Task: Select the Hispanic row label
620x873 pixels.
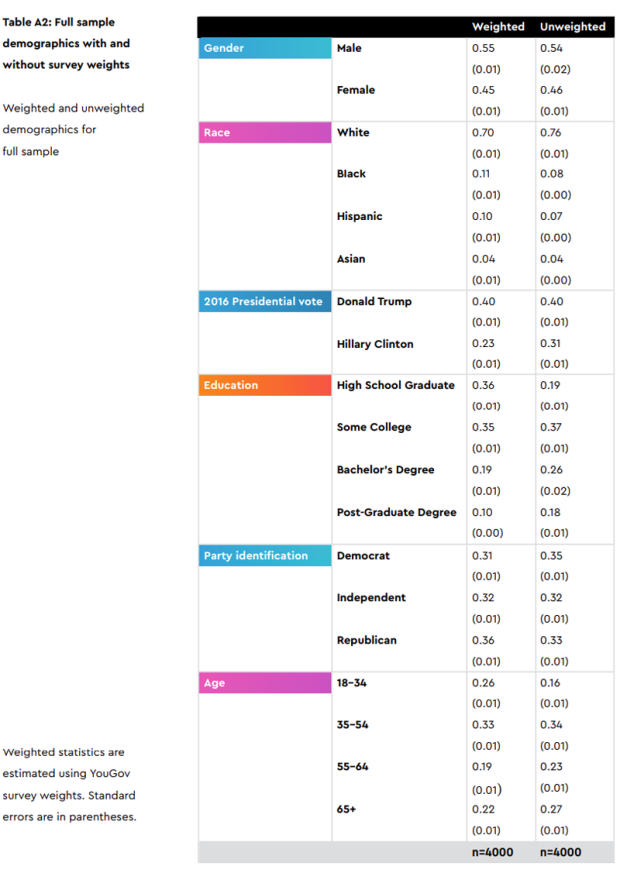Action: (x=359, y=217)
